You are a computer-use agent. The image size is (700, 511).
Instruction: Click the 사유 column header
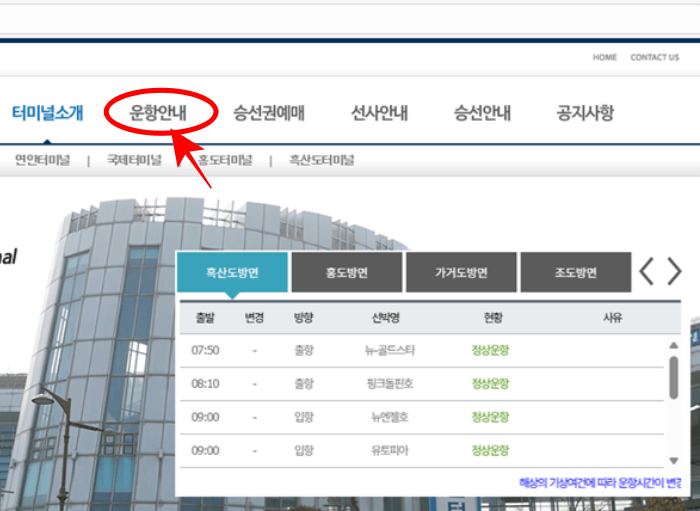tap(612, 318)
